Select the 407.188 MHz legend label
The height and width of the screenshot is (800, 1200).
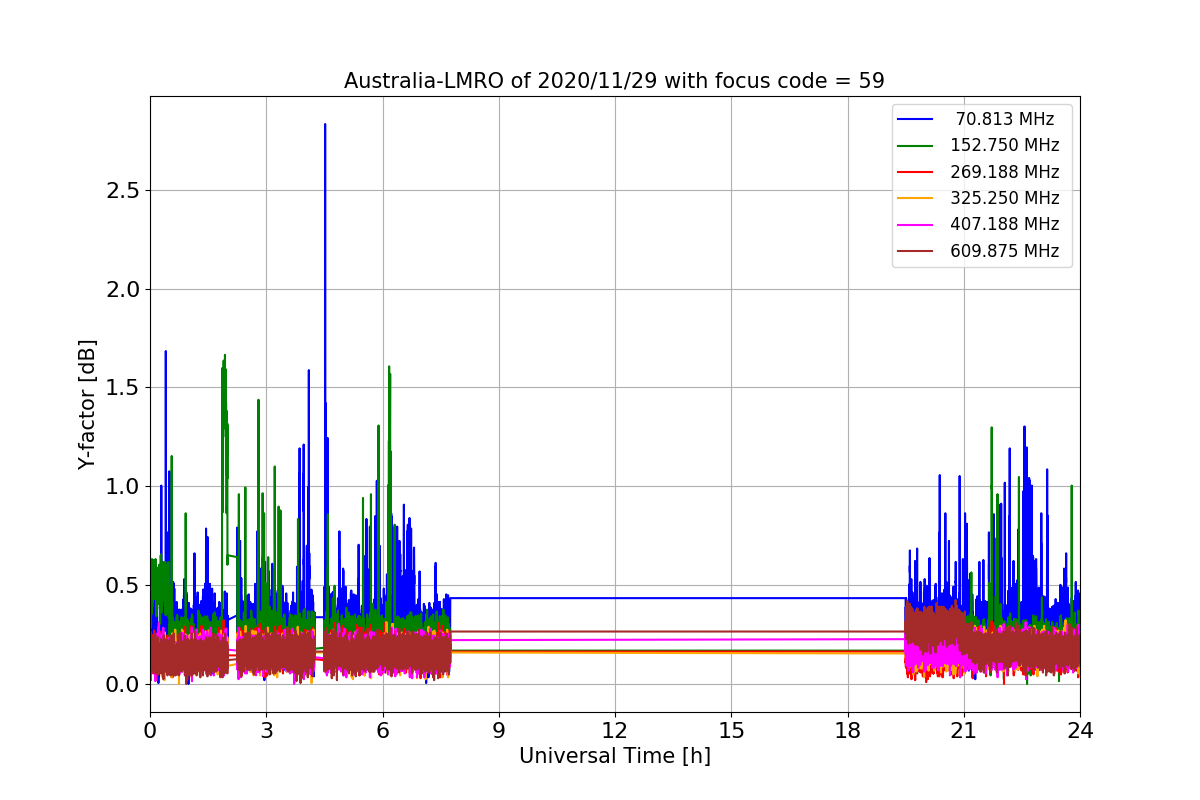(x=1004, y=224)
